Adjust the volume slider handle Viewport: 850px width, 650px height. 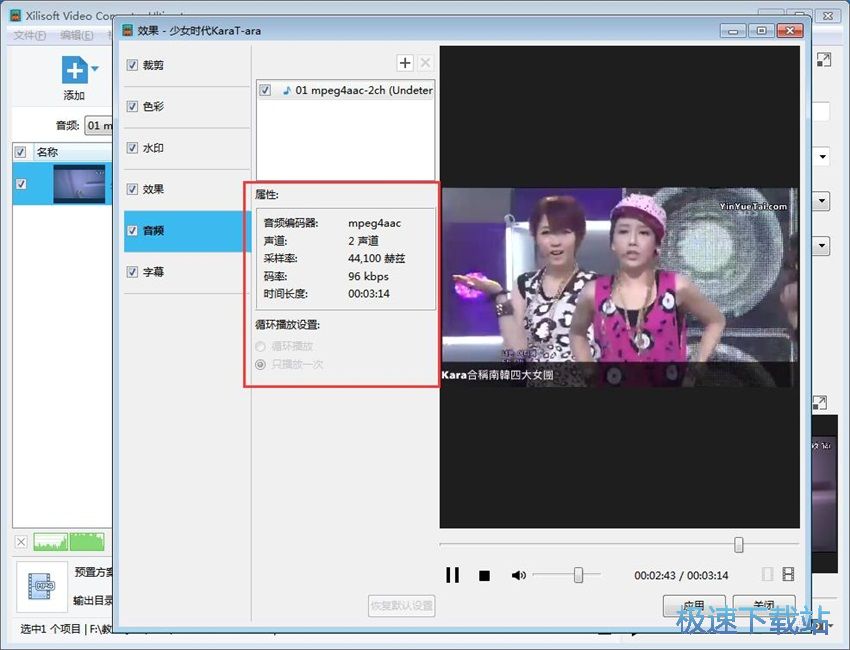578,575
